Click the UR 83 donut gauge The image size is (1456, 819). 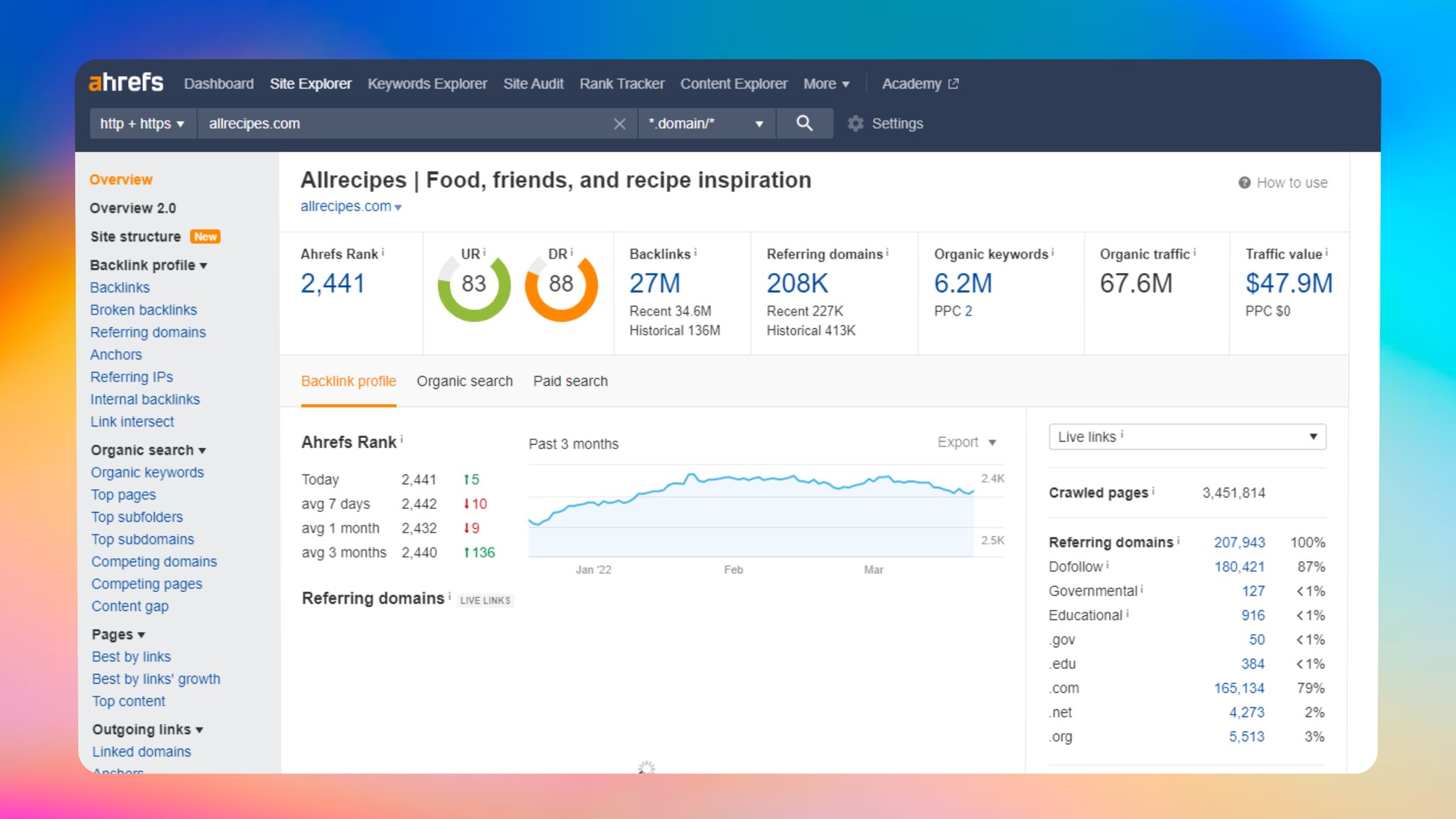[x=473, y=285]
